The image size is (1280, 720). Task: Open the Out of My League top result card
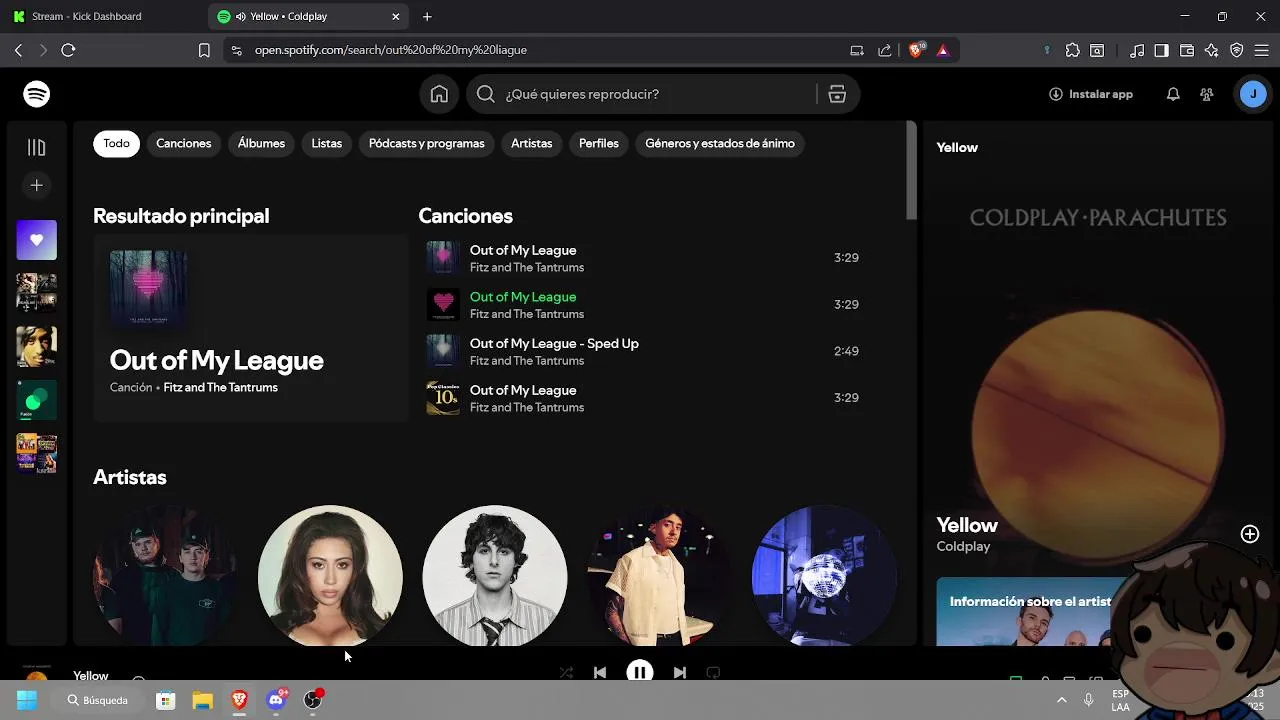250,328
